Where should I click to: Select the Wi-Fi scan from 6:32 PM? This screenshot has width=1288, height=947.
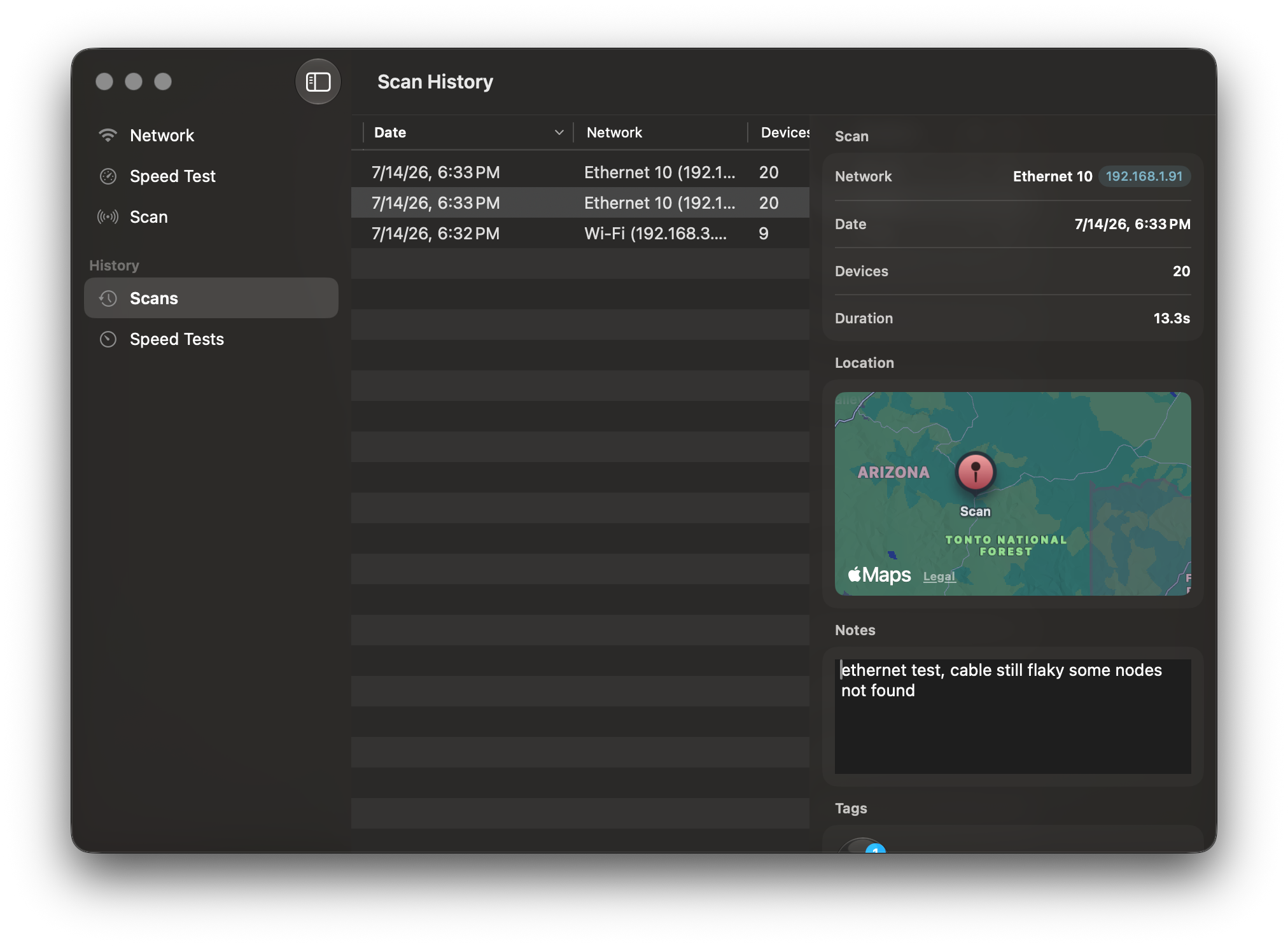[580, 233]
